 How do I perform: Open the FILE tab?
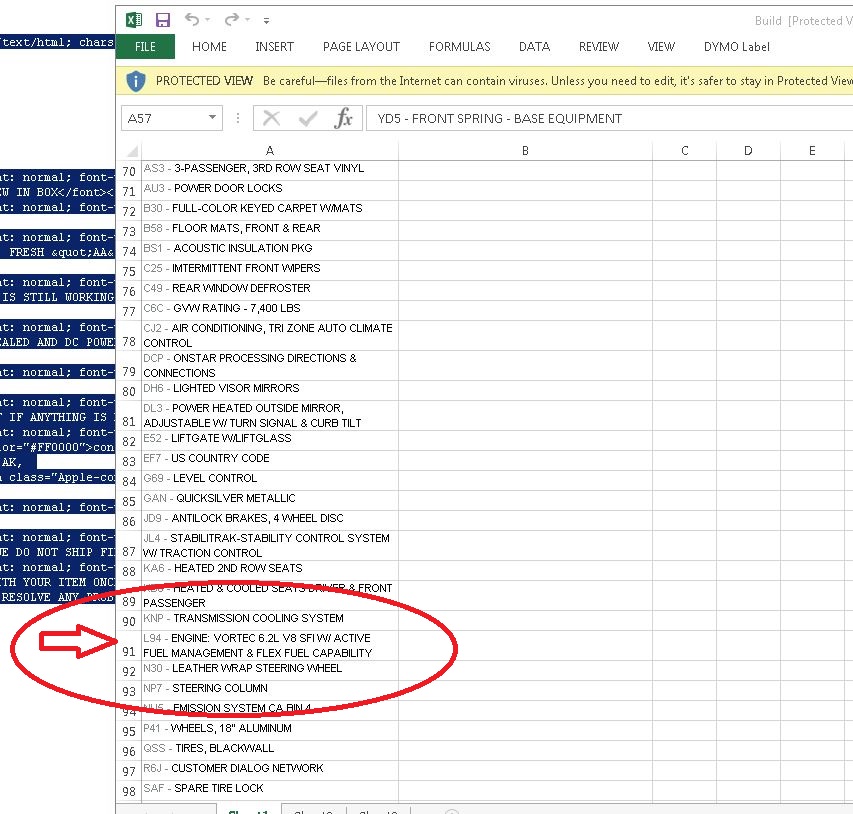tap(145, 47)
